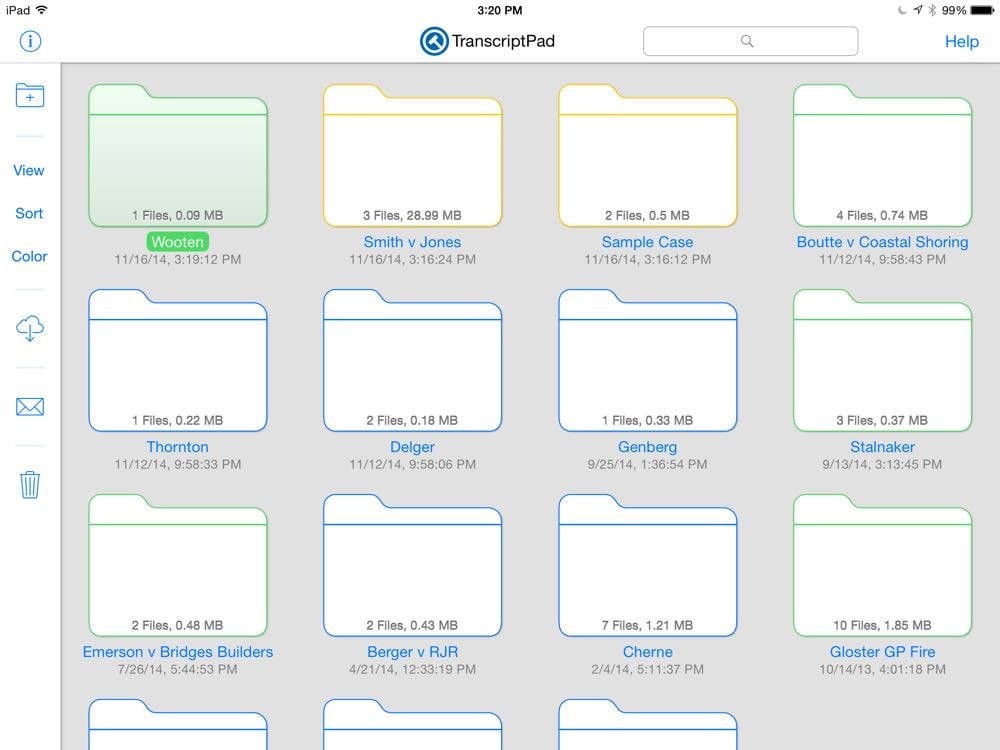
Task: Tap the envelope email icon
Action: coord(30,406)
